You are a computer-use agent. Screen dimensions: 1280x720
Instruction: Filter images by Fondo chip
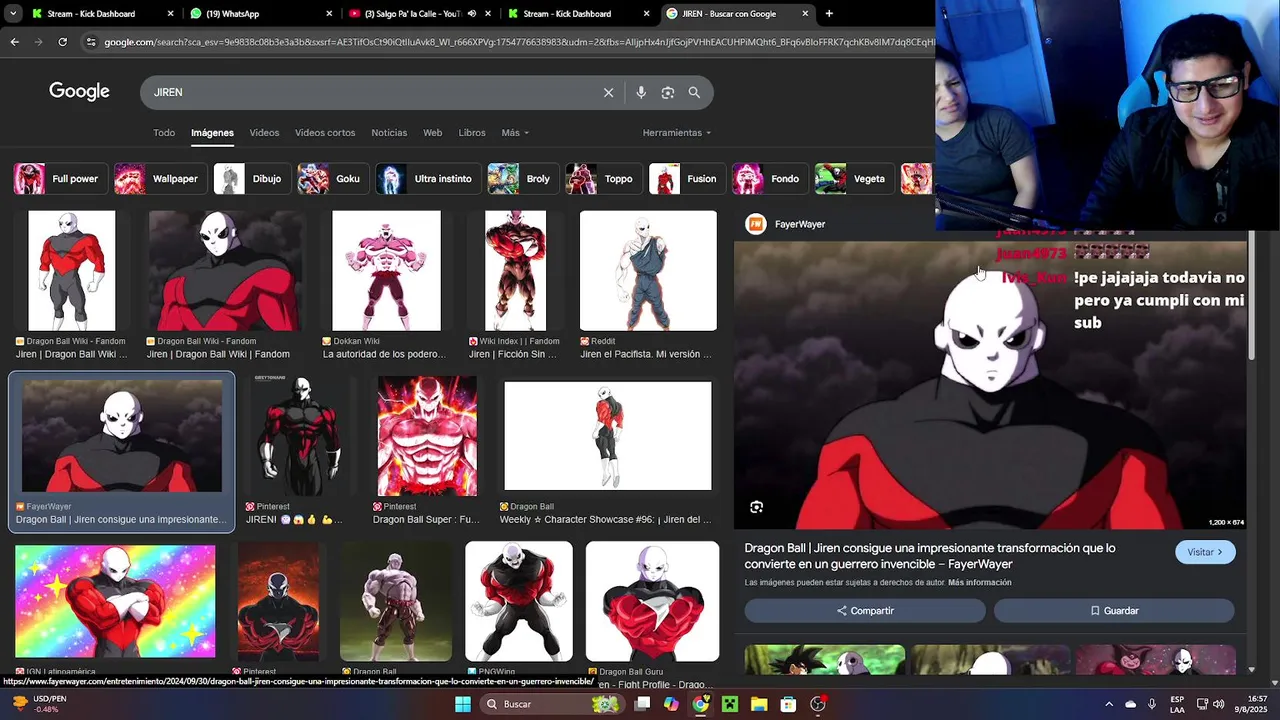click(768, 179)
